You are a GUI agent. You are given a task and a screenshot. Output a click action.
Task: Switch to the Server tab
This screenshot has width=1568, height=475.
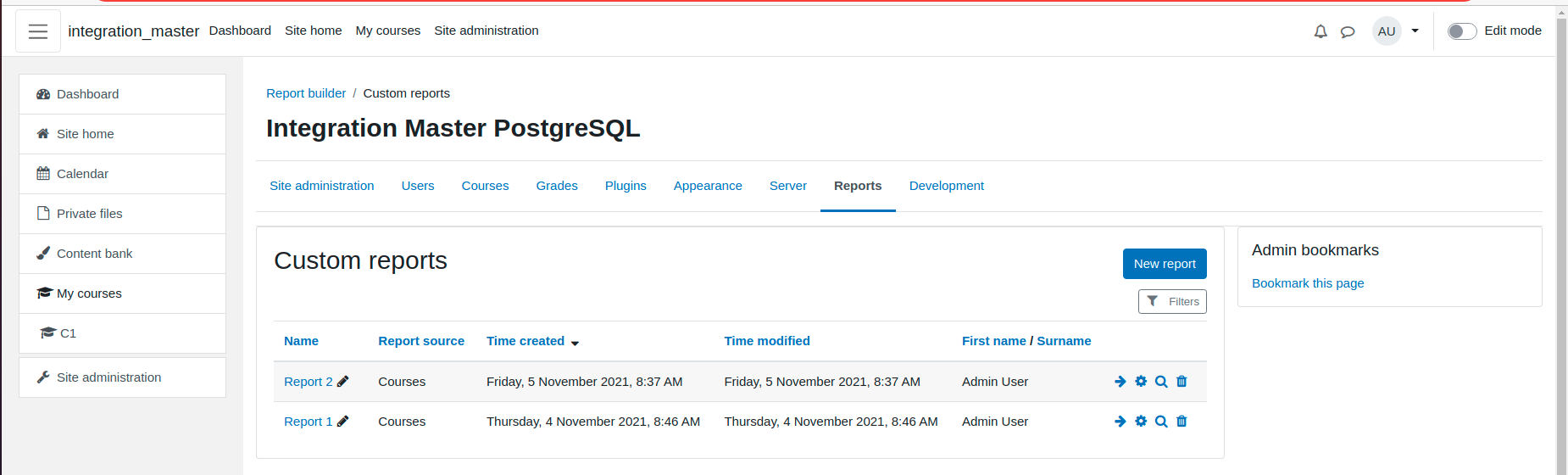788,186
